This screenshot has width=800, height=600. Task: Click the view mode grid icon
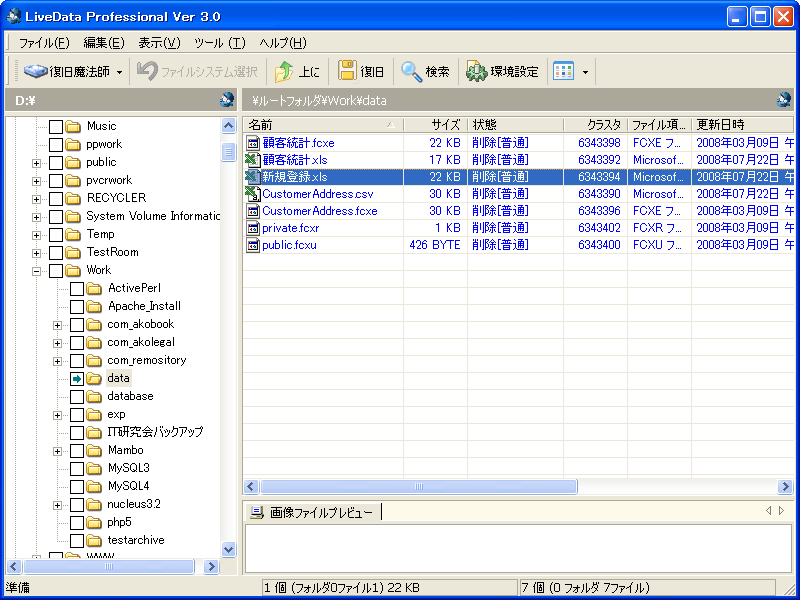(x=563, y=72)
